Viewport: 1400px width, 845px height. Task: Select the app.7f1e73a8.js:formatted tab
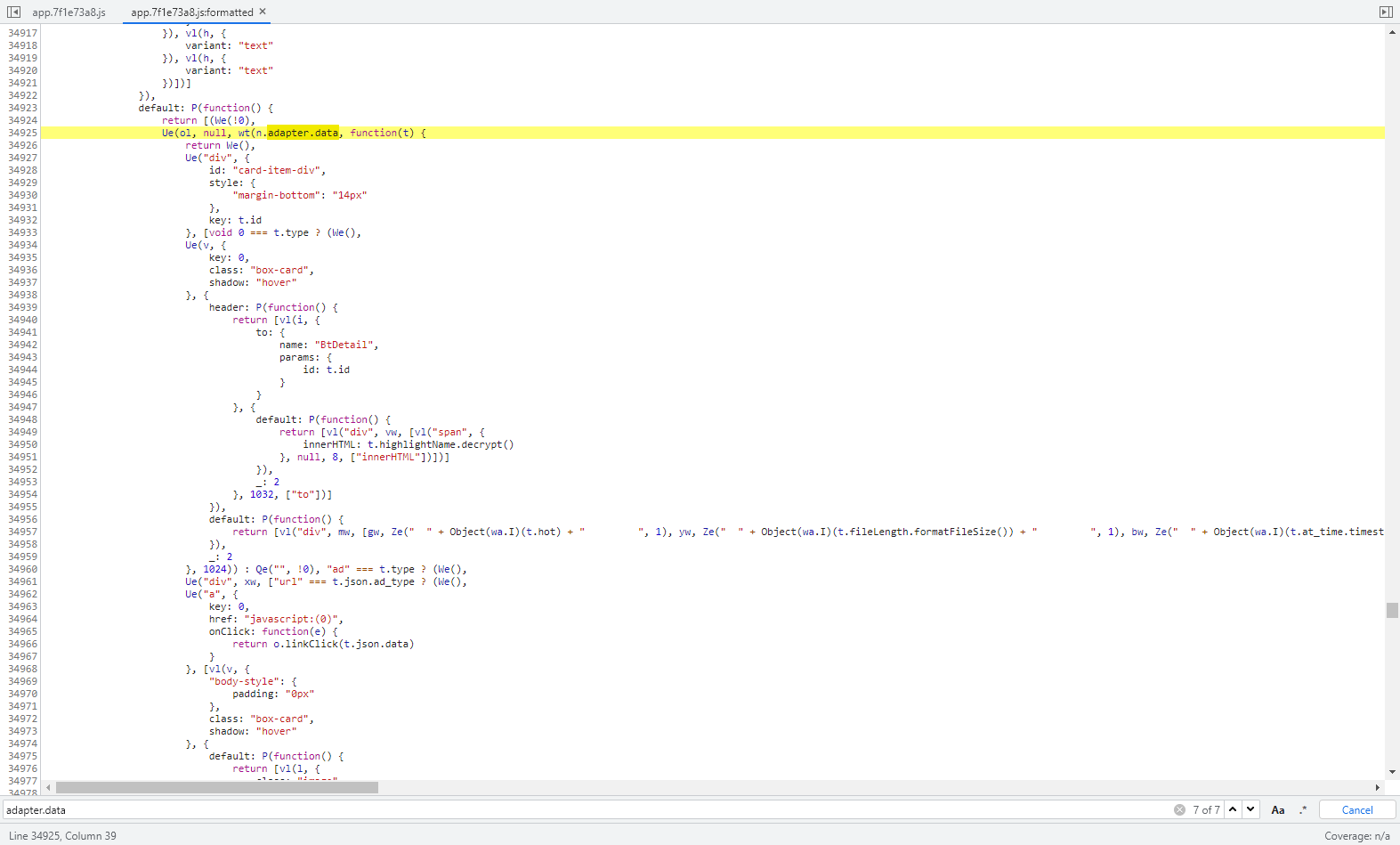click(191, 12)
